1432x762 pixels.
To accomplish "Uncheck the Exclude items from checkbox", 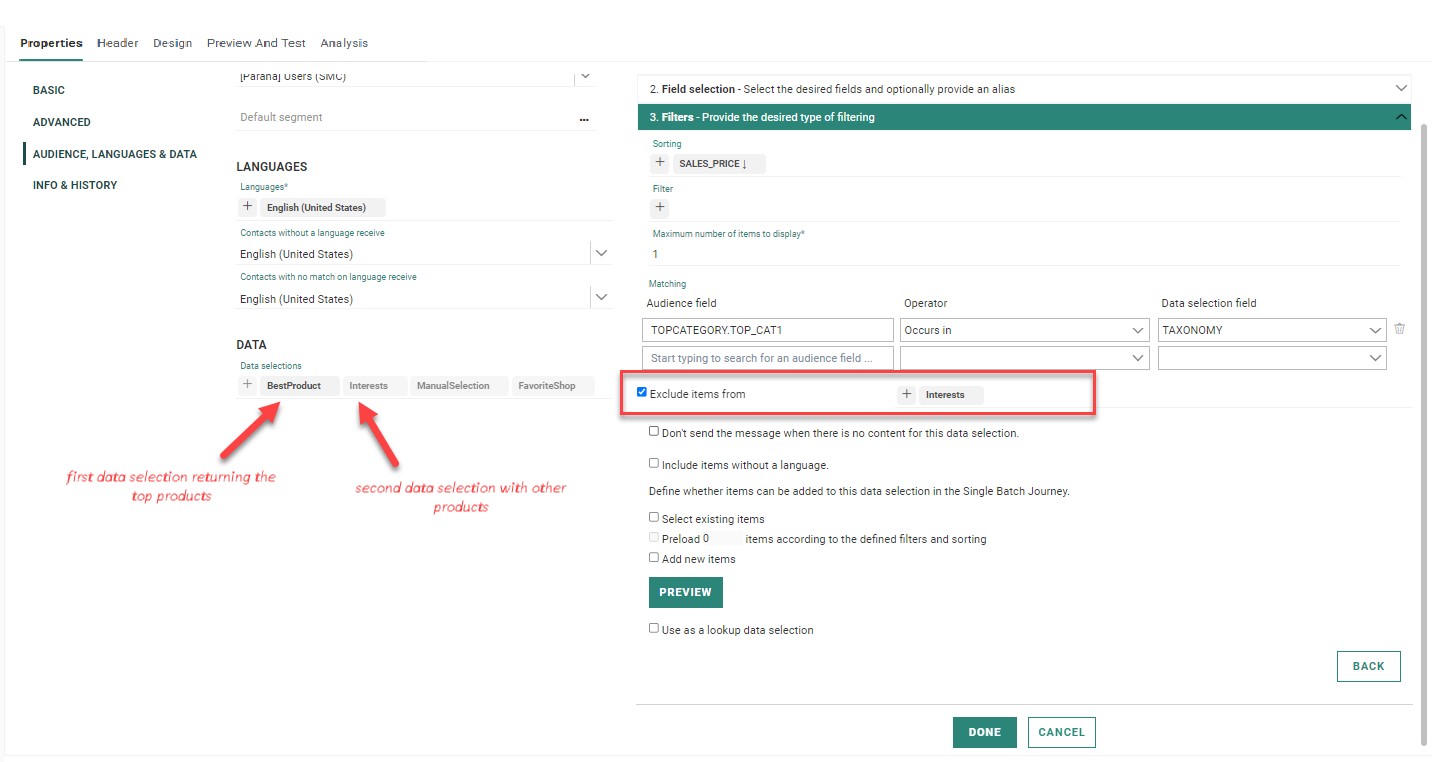I will 642,393.
